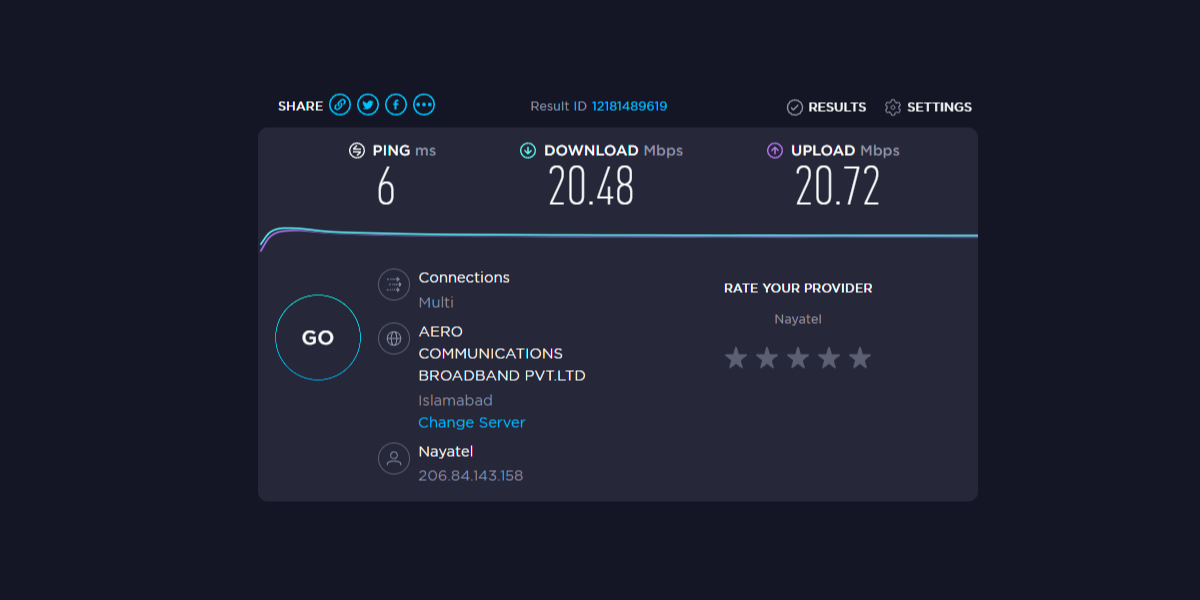Click the Connections label
The width and height of the screenshot is (1200, 600).
(464, 278)
